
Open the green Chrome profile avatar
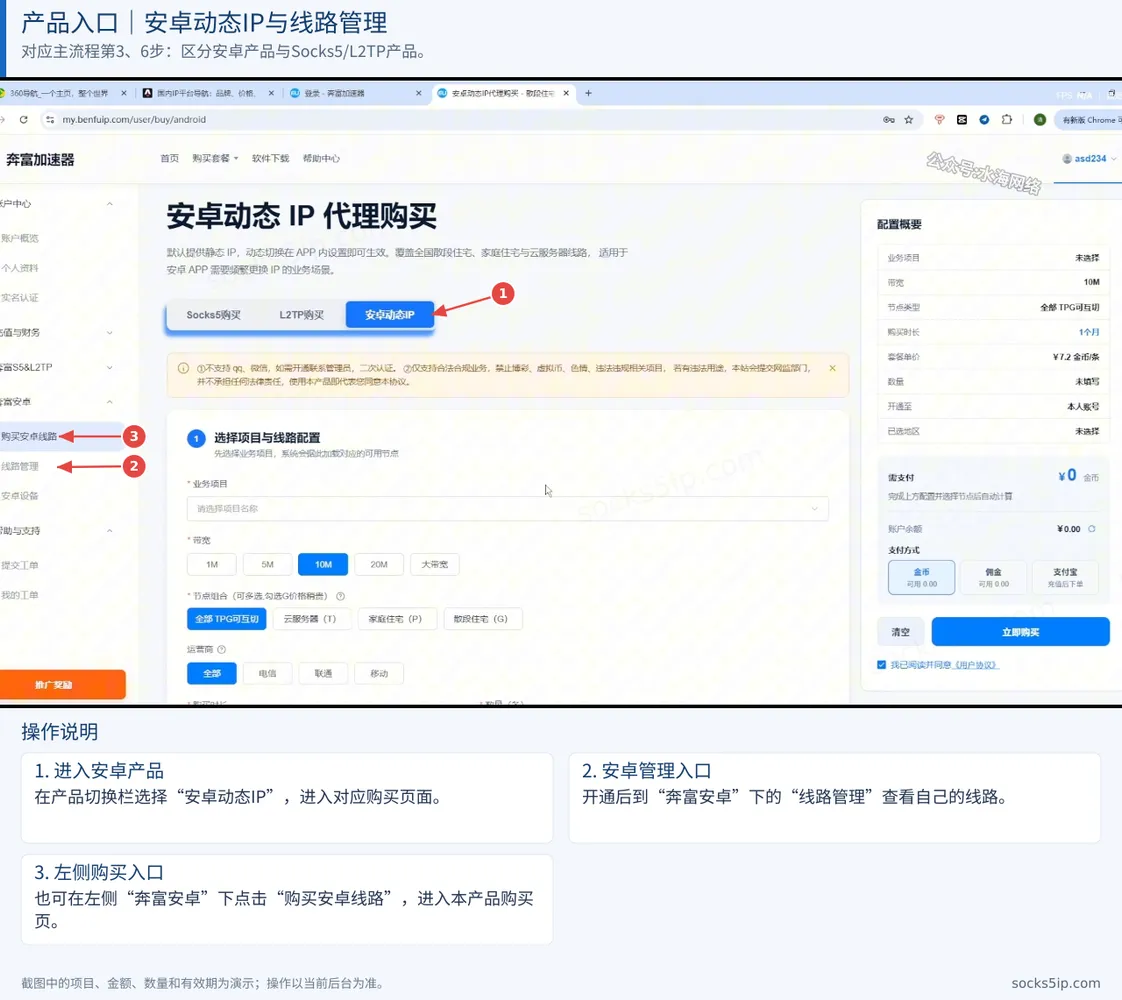[x=1040, y=119]
